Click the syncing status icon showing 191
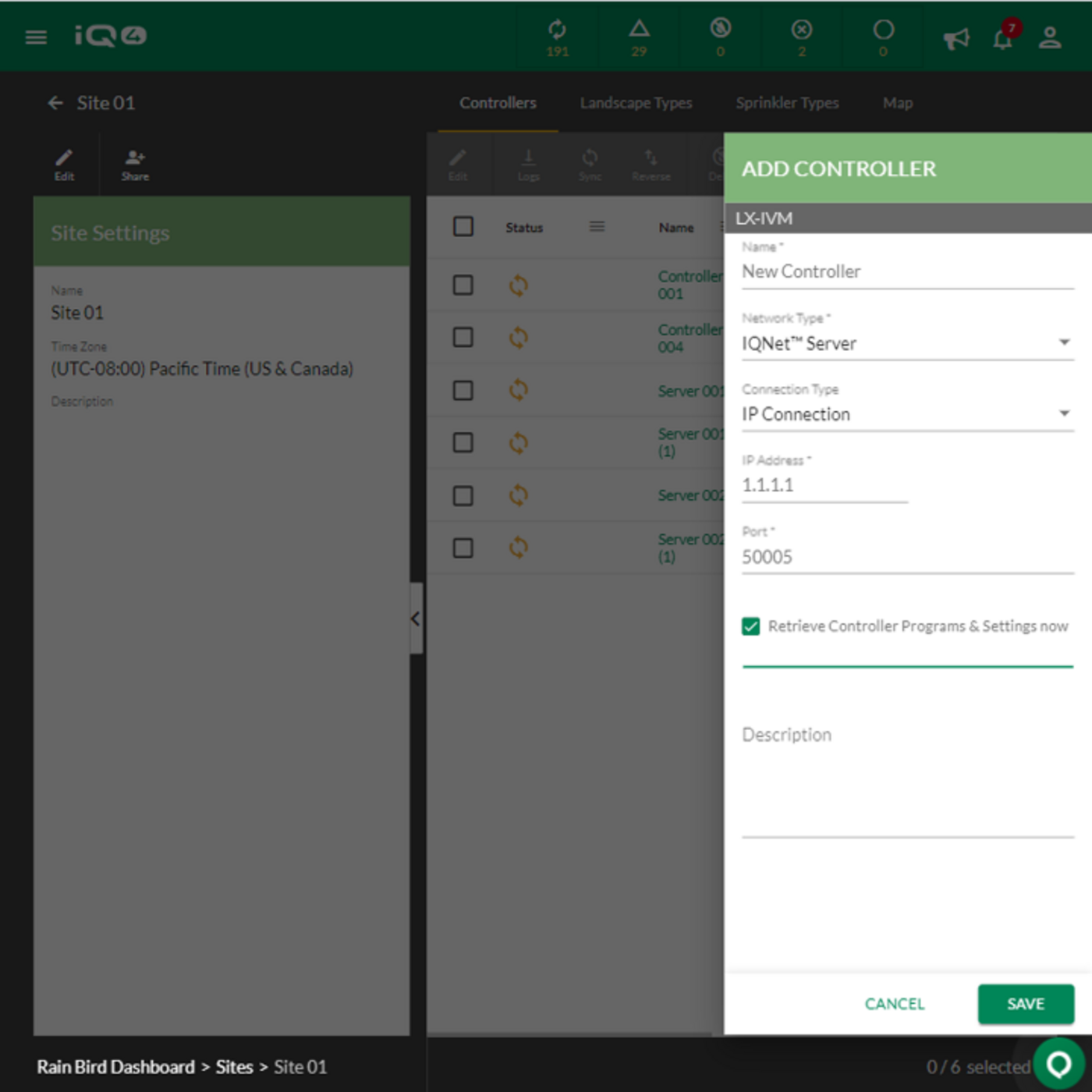 click(x=557, y=37)
